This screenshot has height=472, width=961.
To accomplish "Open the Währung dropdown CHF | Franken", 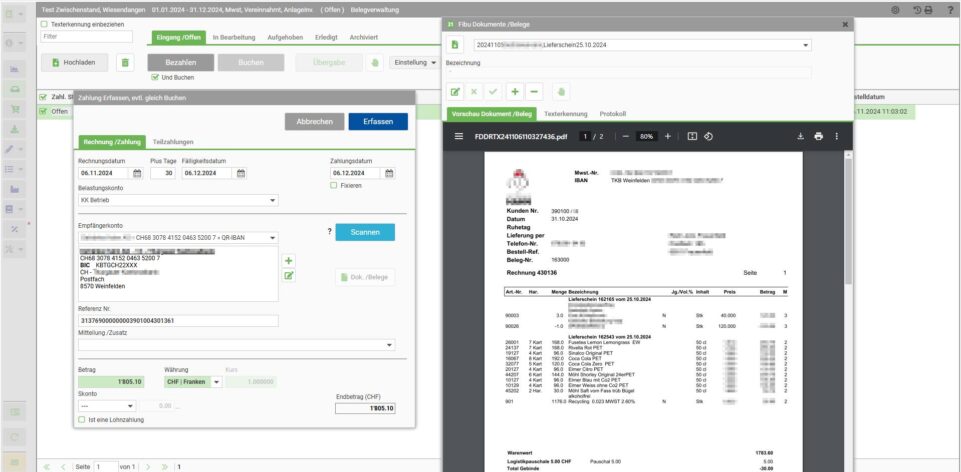I will click(193, 382).
